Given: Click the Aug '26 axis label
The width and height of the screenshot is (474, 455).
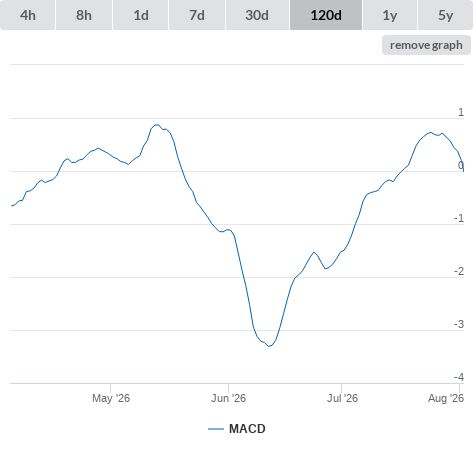Looking at the screenshot, I should coord(446,398).
